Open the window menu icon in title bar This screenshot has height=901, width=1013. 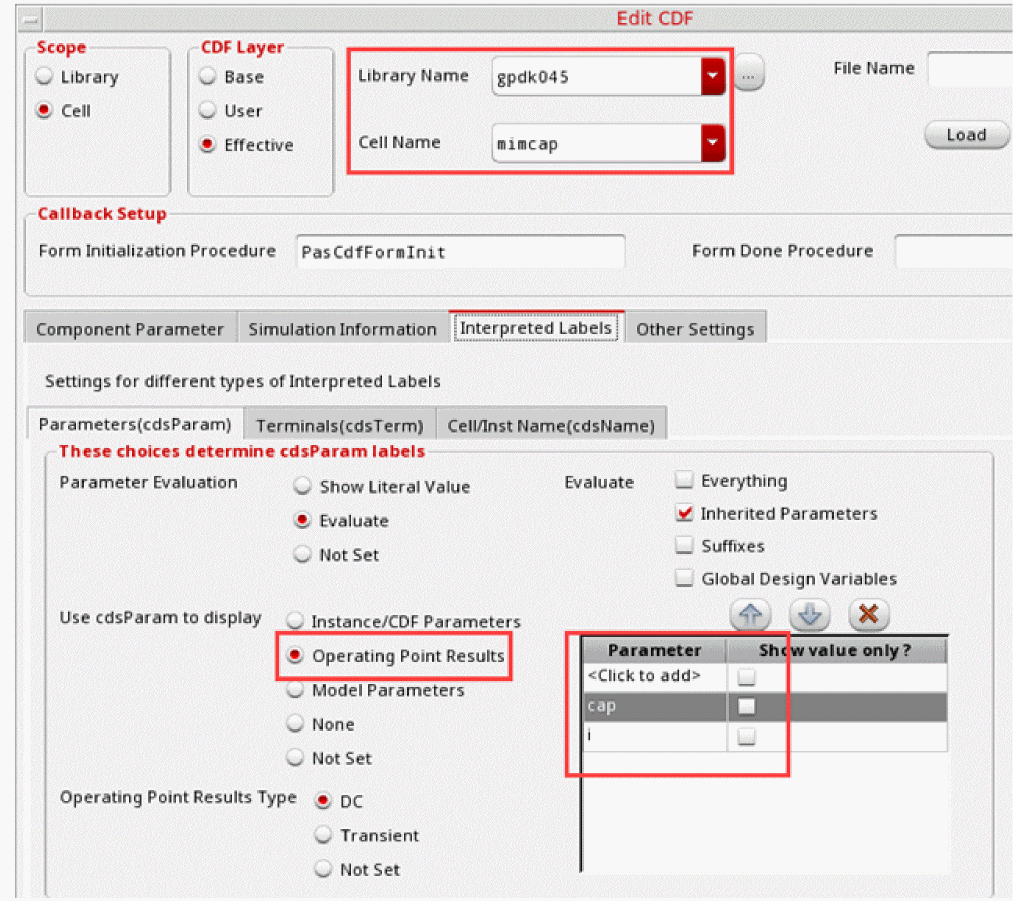tap(29, 19)
